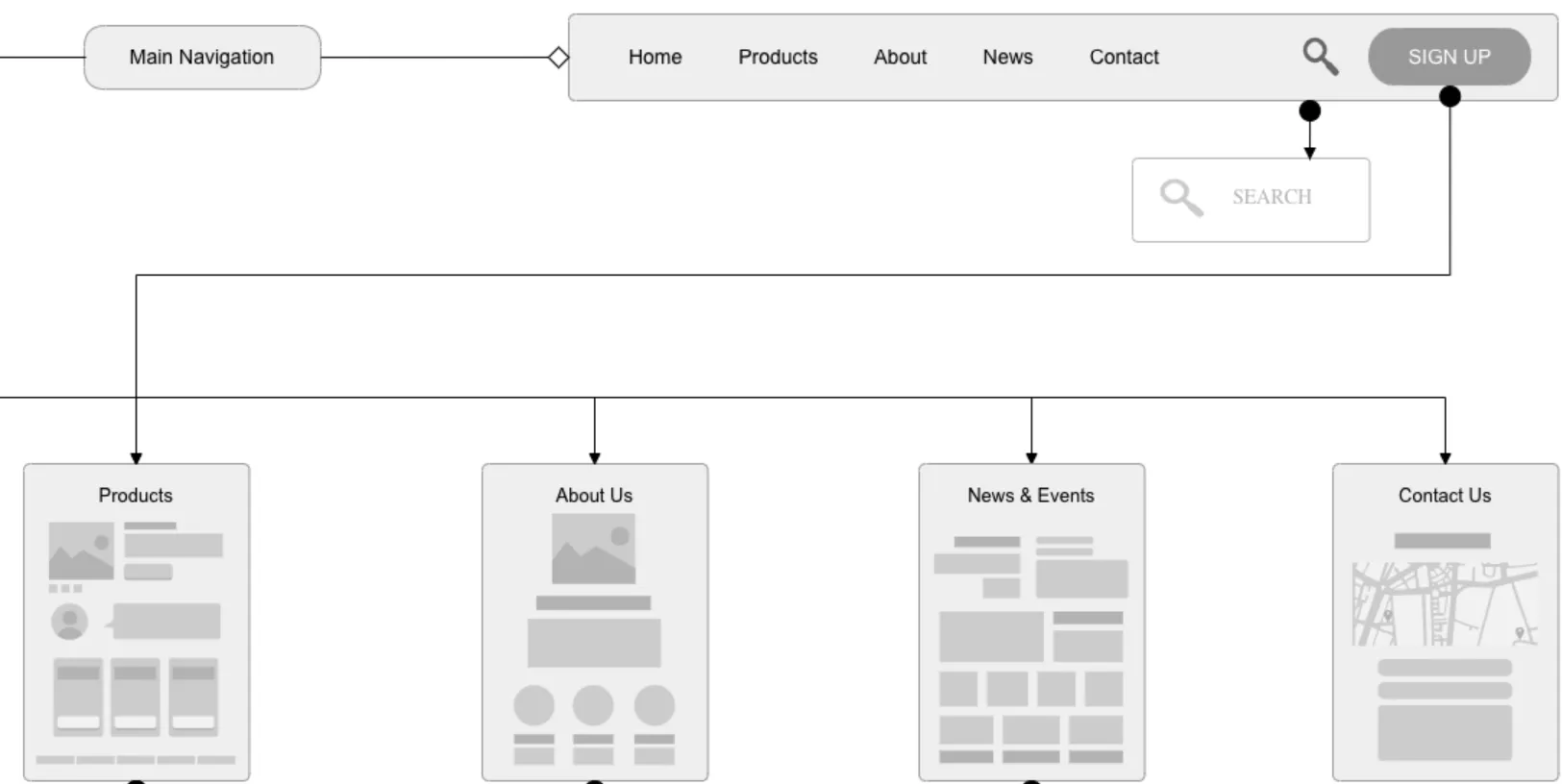The width and height of the screenshot is (1562, 784).
Task: Click the magnifier icon in navigation bar
Action: [1320, 57]
